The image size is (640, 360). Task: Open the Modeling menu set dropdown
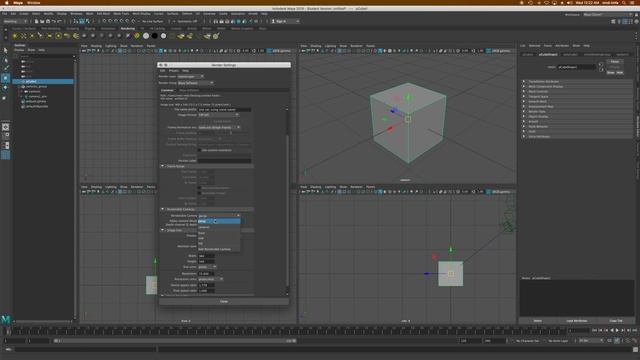16,21
